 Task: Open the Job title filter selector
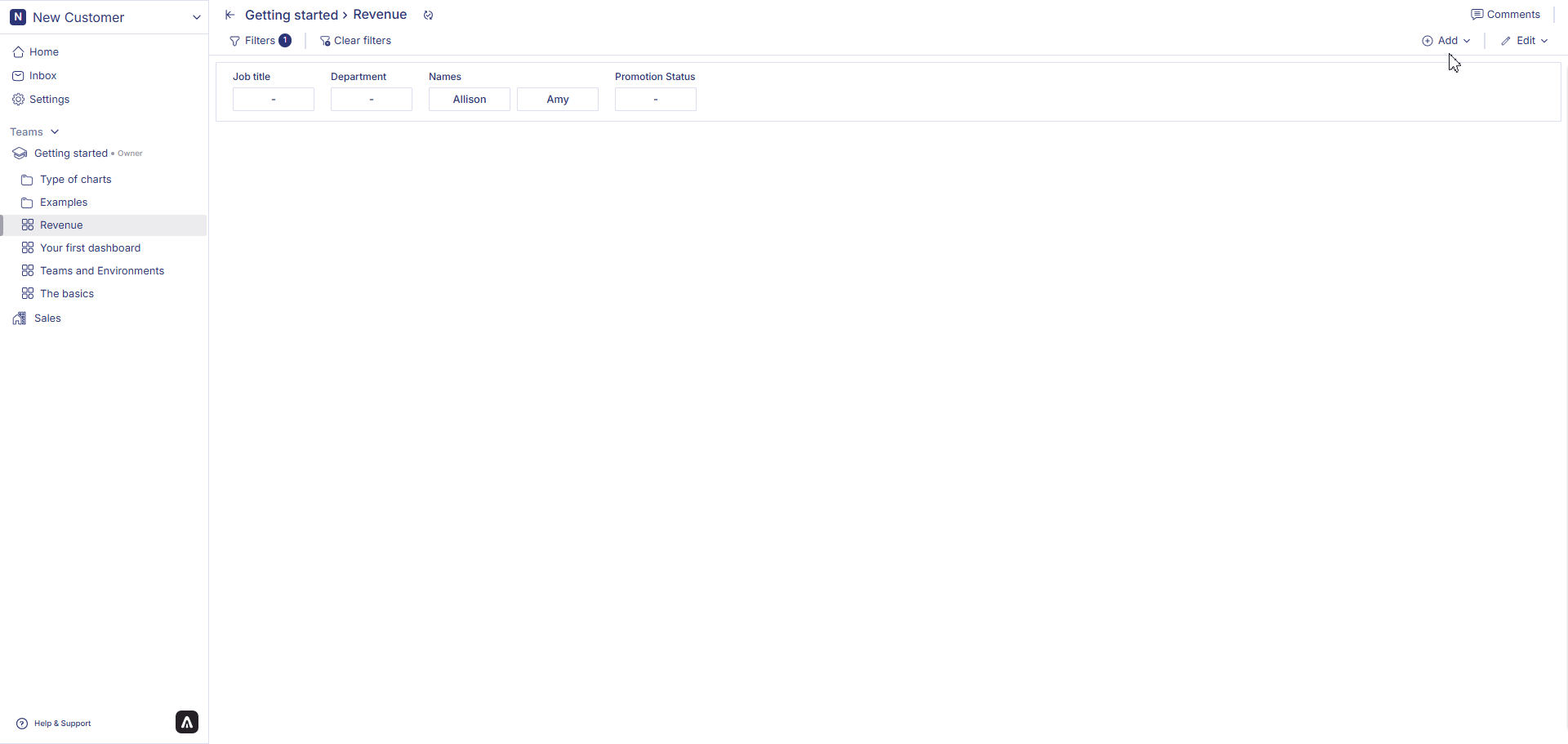tap(273, 99)
